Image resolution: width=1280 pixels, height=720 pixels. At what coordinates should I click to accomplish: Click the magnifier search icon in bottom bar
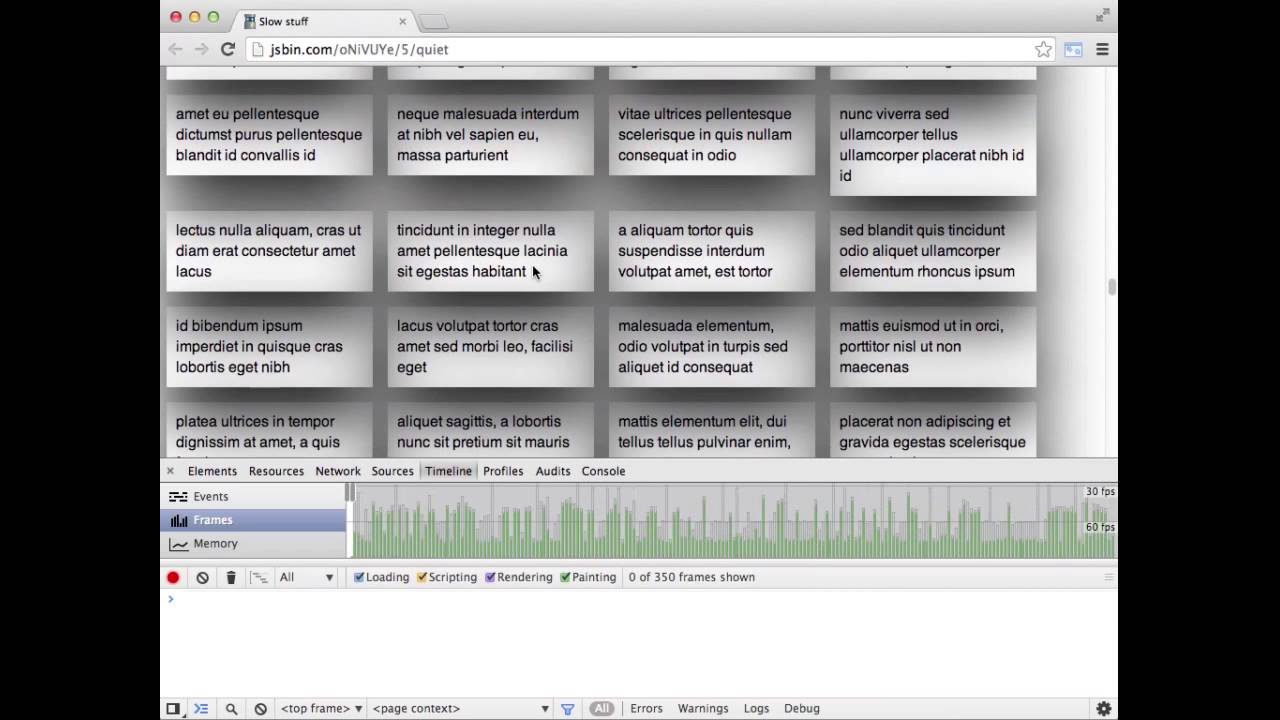coord(231,708)
